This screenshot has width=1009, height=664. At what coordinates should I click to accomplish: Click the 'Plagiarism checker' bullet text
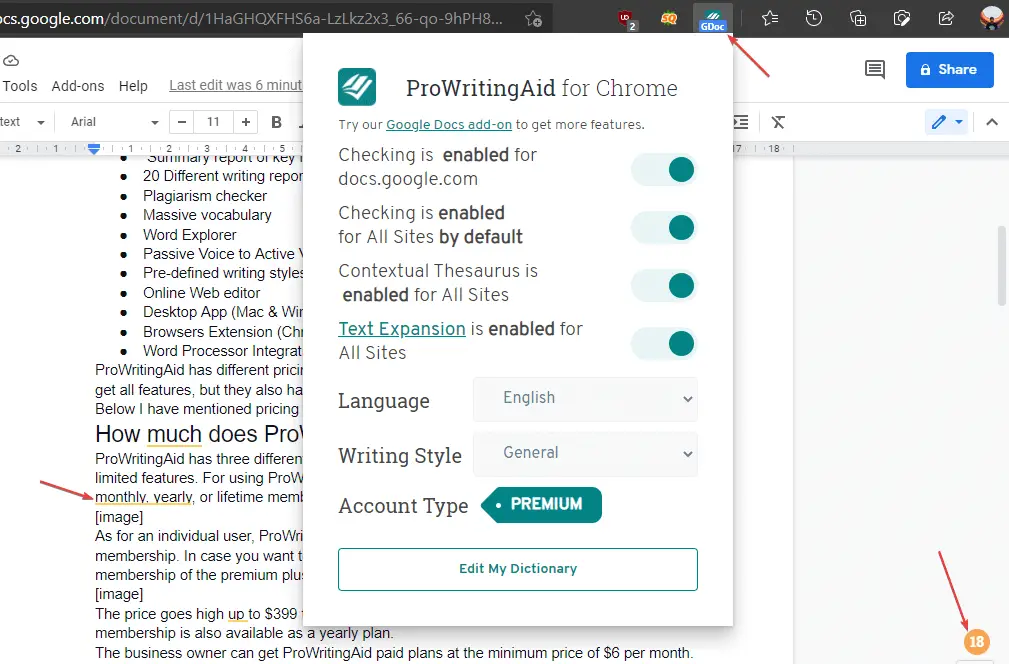(205, 196)
